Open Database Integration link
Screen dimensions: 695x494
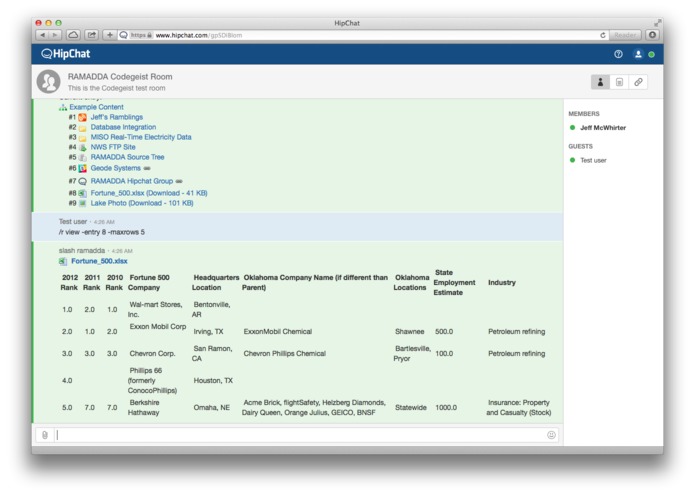pyautogui.click(x=123, y=127)
